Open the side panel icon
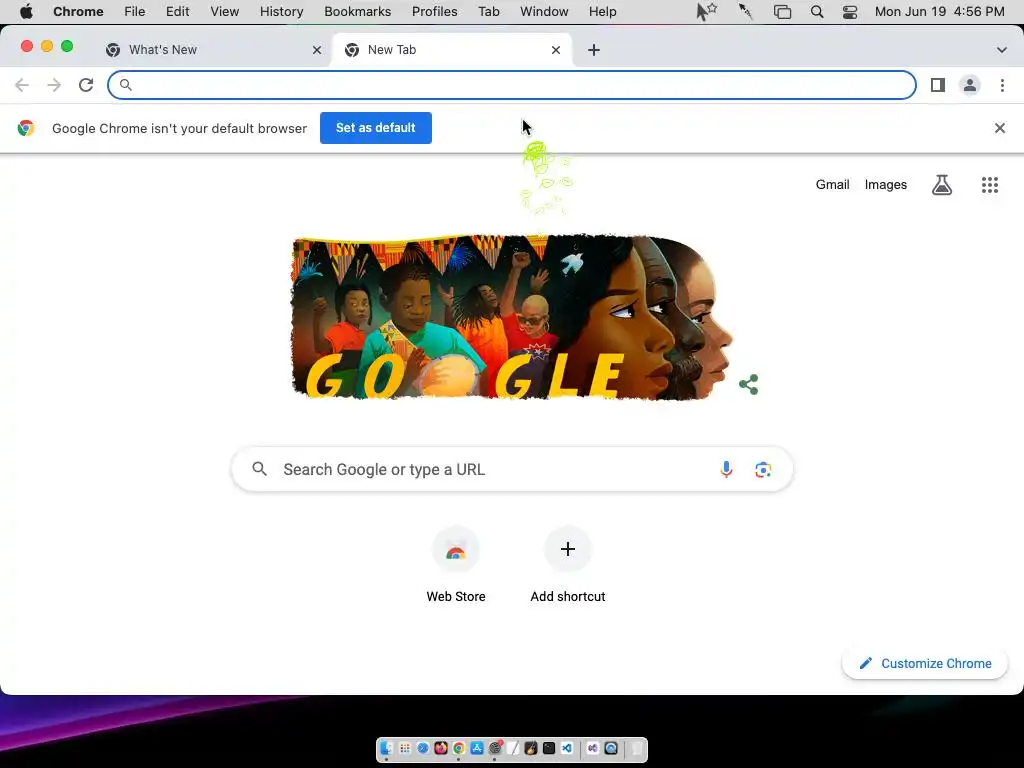 (x=938, y=85)
